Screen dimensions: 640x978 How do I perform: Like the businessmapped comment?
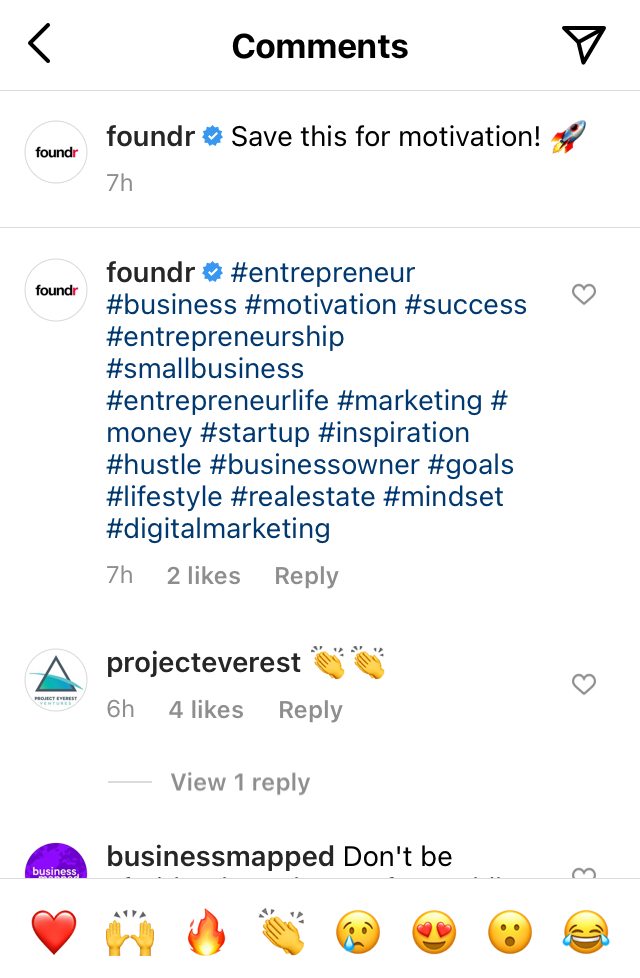pos(583,872)
